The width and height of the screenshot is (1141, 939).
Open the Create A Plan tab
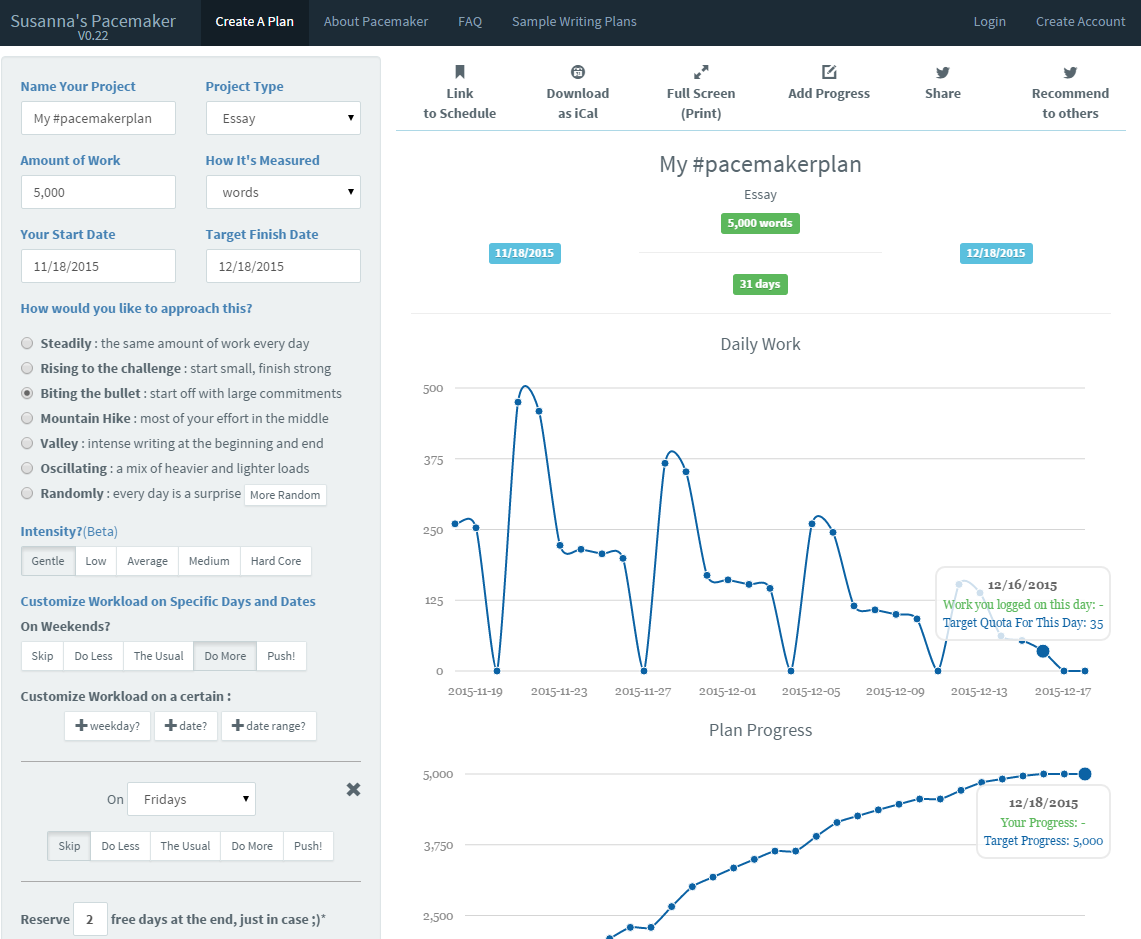point(255,22)
